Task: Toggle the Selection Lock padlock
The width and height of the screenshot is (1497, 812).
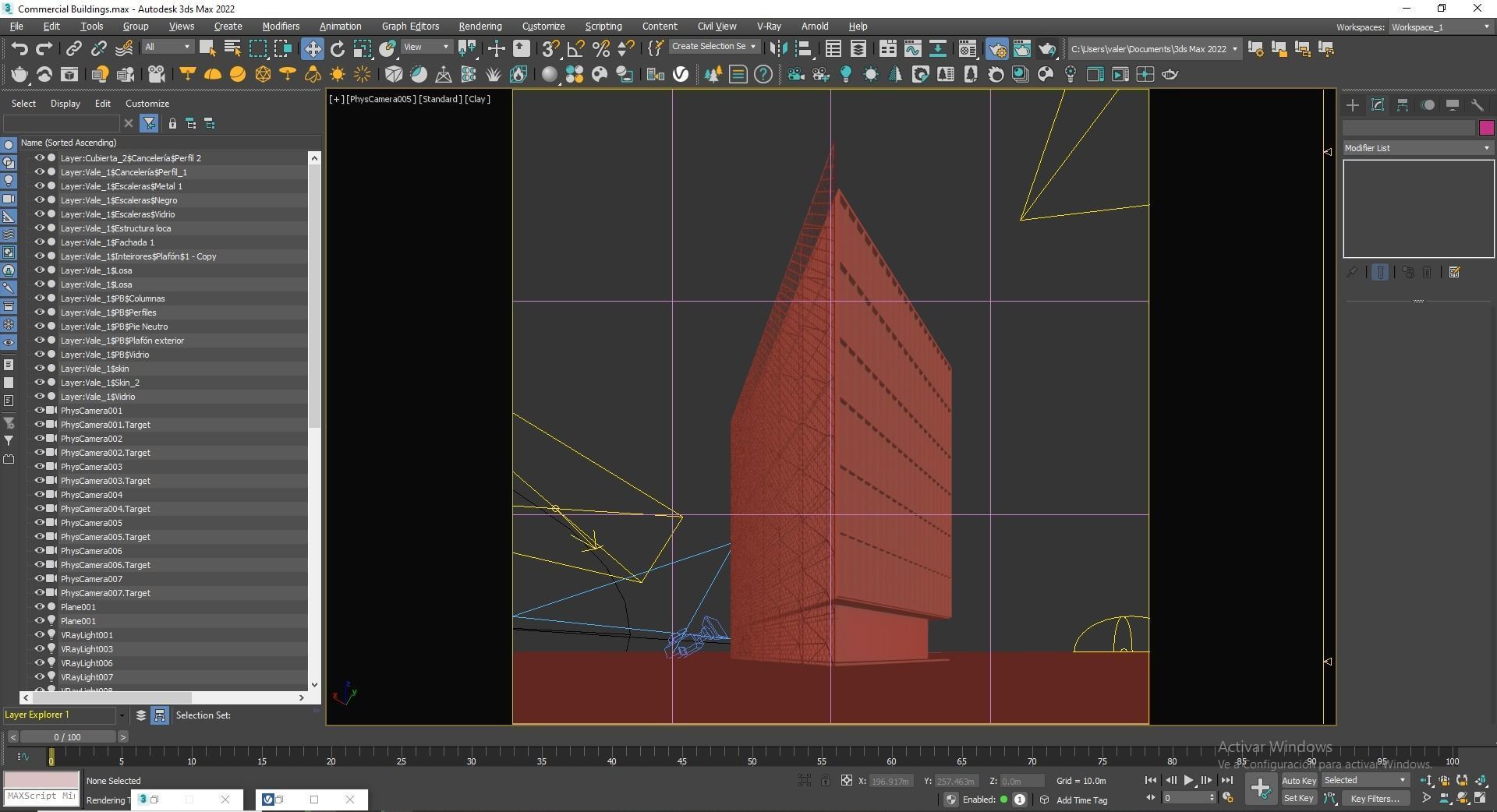Action: [x=826, y=781]
